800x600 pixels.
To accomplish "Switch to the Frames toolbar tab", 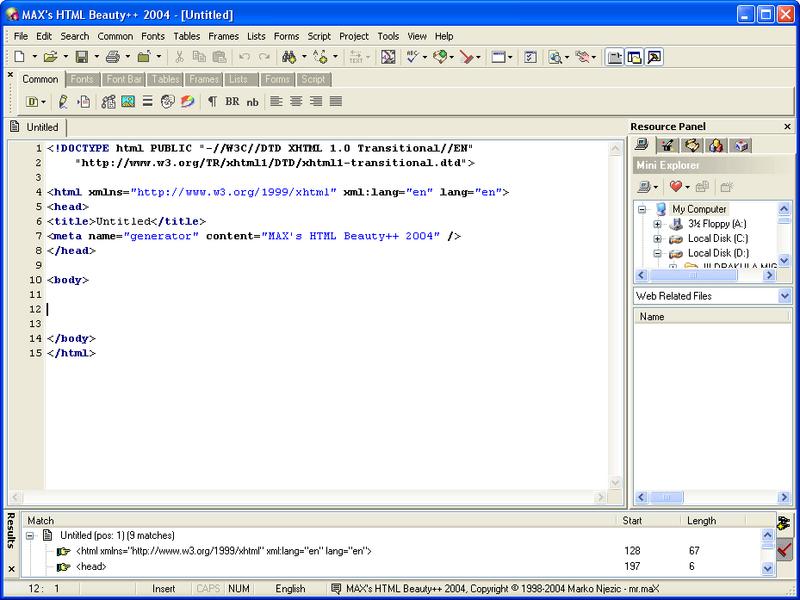I will tap(204, 79).
